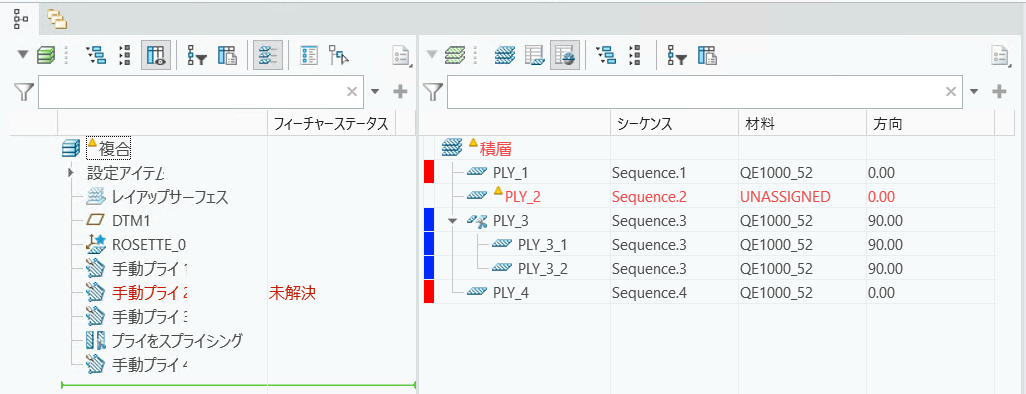Click the Sequence.4 cell for PLY_4
Viewport: 1026px width, 394px height.
(x=649, y=293)
